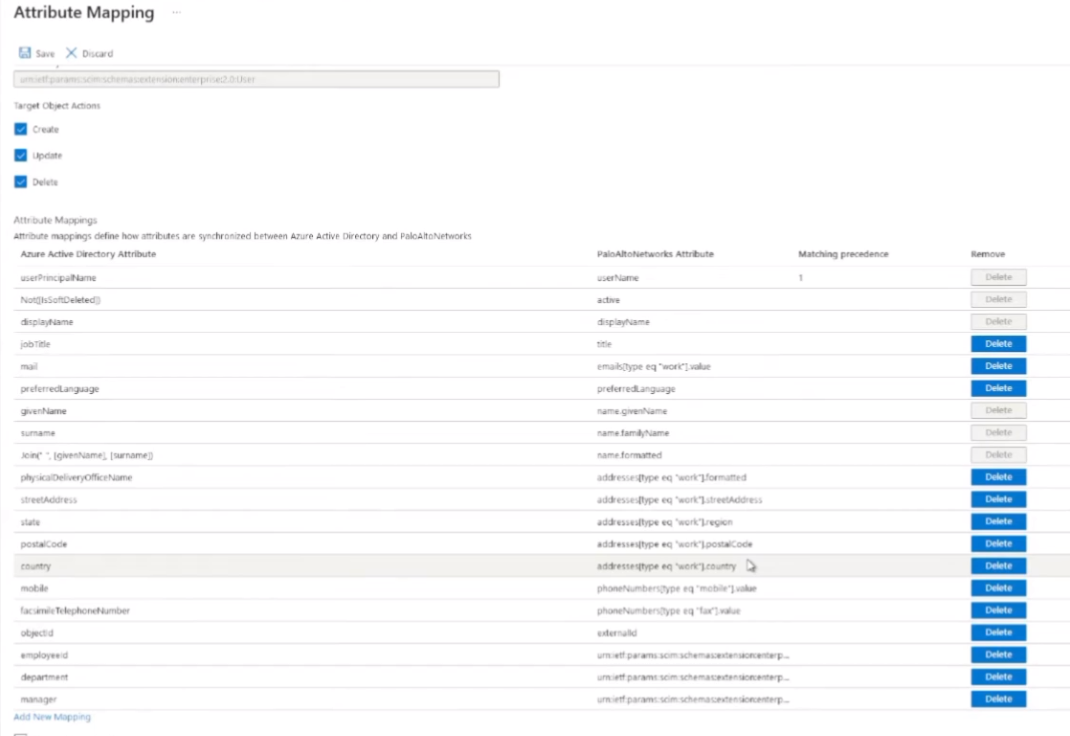Click name.formatted target attribute
Image resolution: width=1070 pixels, height=736 pixels.
629,456
